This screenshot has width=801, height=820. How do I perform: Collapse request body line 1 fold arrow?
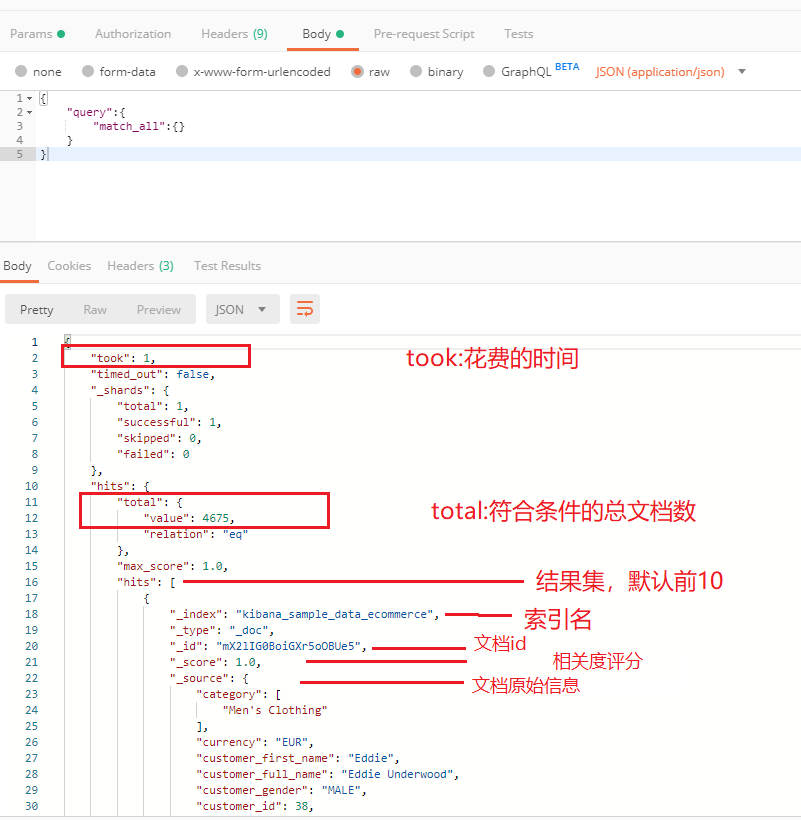30,98
